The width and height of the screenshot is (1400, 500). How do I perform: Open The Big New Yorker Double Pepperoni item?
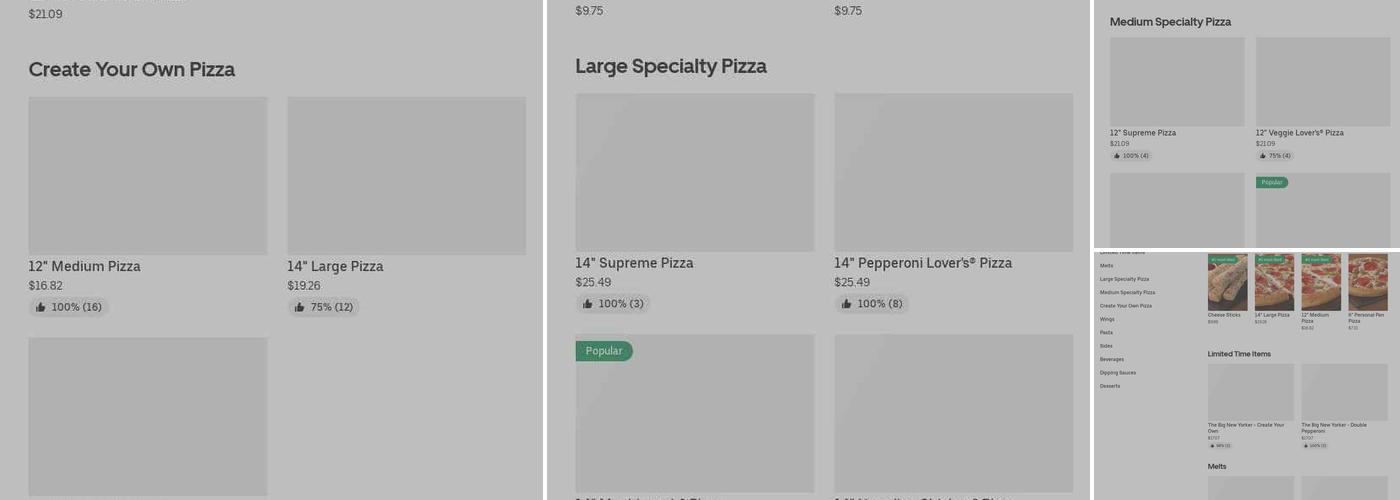point(1344,392)
